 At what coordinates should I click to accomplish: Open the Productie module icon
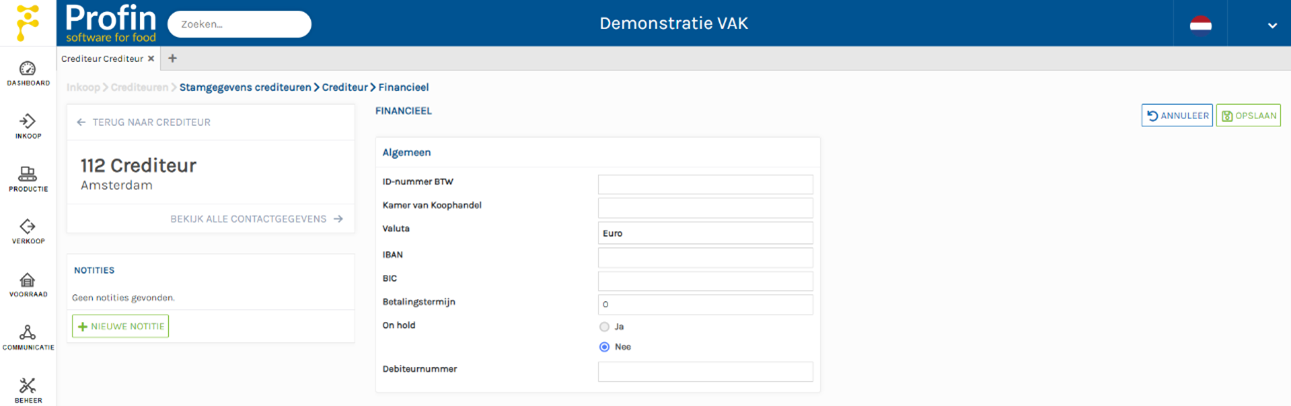pyautogui.click(x=28, y=175)
